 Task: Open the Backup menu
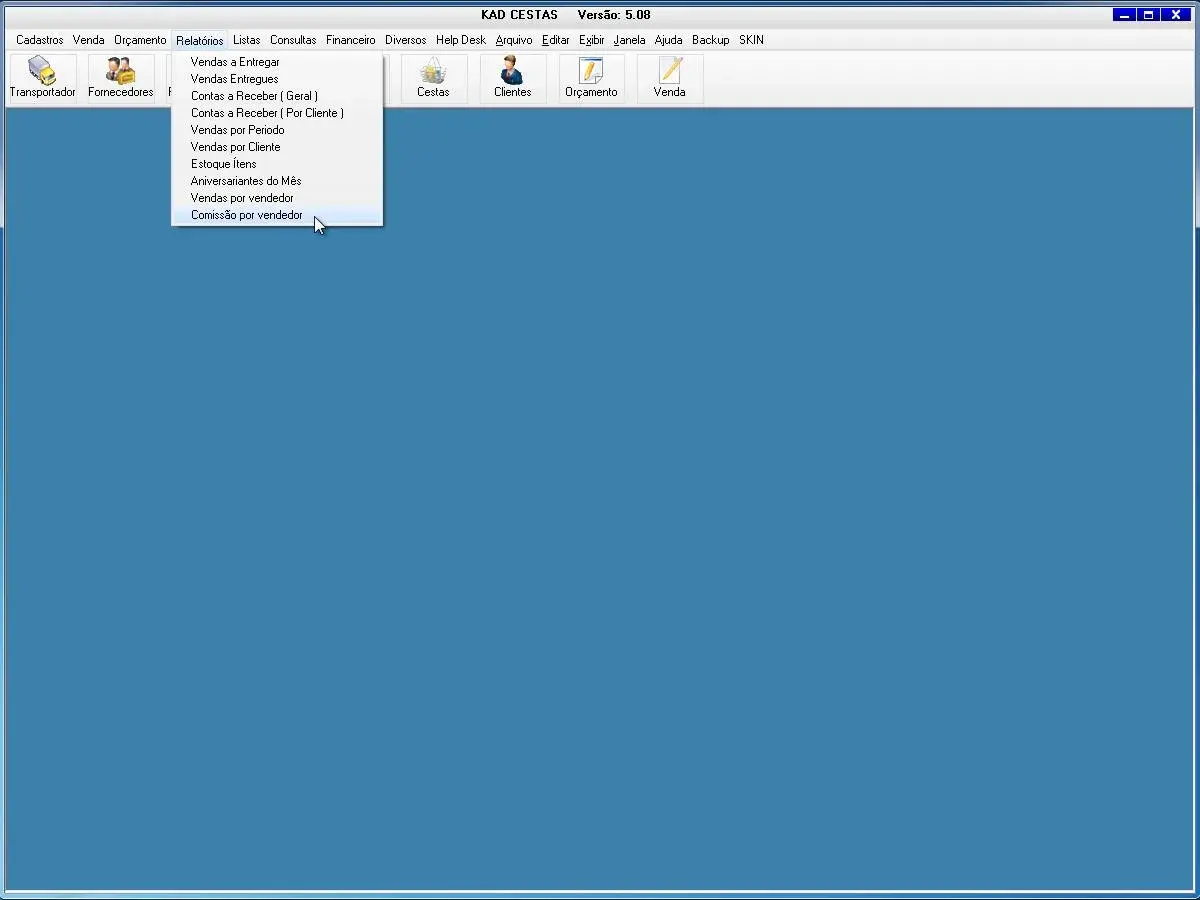pos(710,40)
